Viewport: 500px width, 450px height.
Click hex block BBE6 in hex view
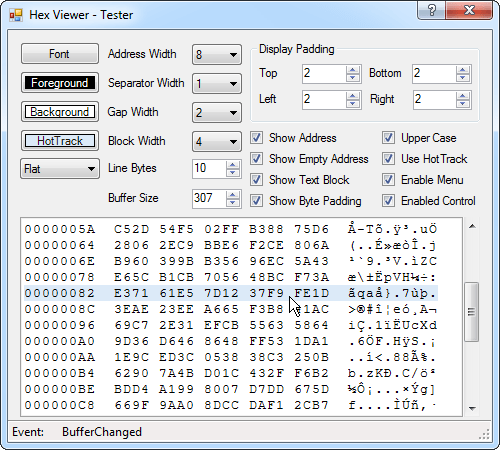click(x=222, y=245)
